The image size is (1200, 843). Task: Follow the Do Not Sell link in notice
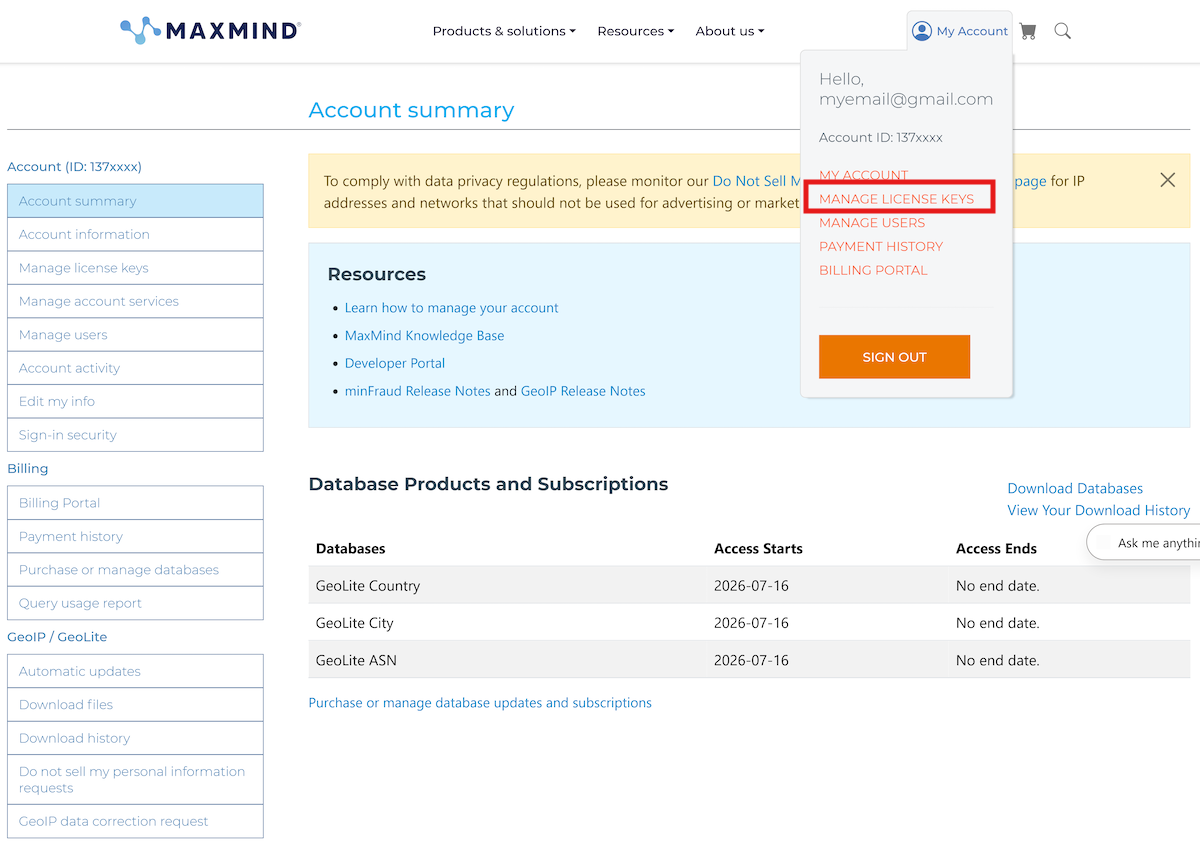756,181
